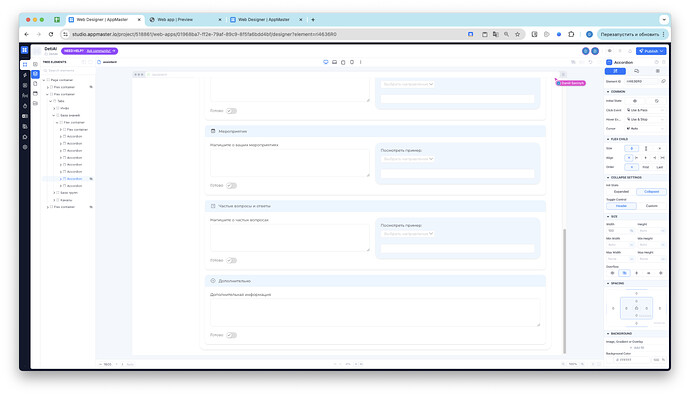
Task: Select the hidden overflow icon option
Action: [x=624, y=273]
